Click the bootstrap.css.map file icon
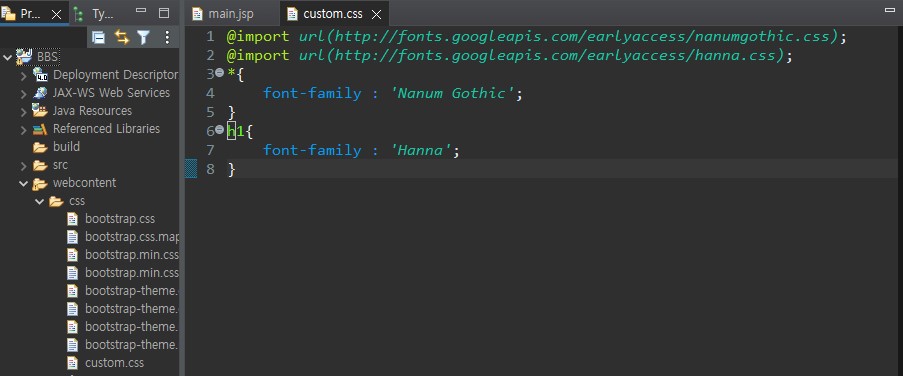The height and width of the screenshot is (376, 903). click(72, 237)
